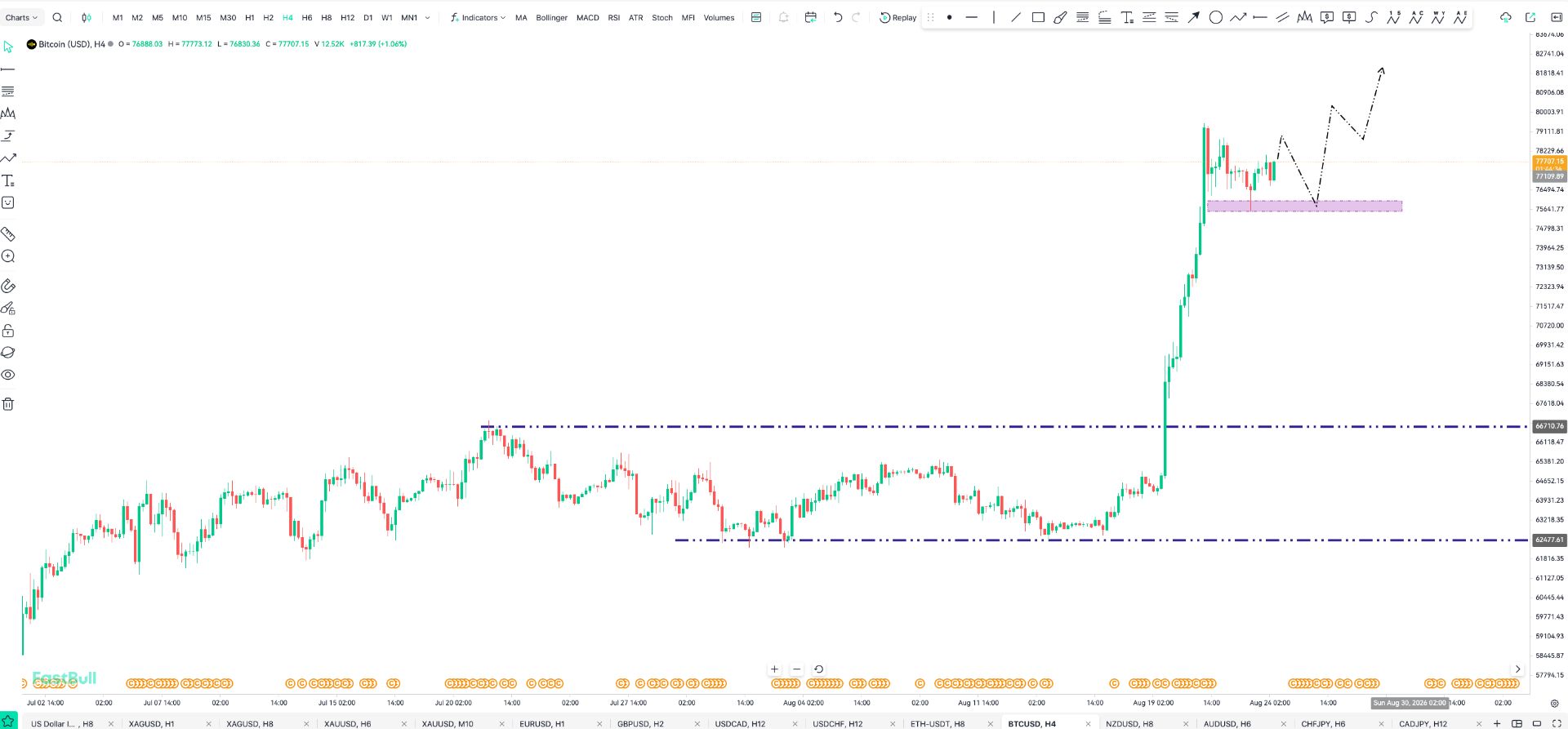
Task: Start chart Replay mode
Action: coord(898,17)
